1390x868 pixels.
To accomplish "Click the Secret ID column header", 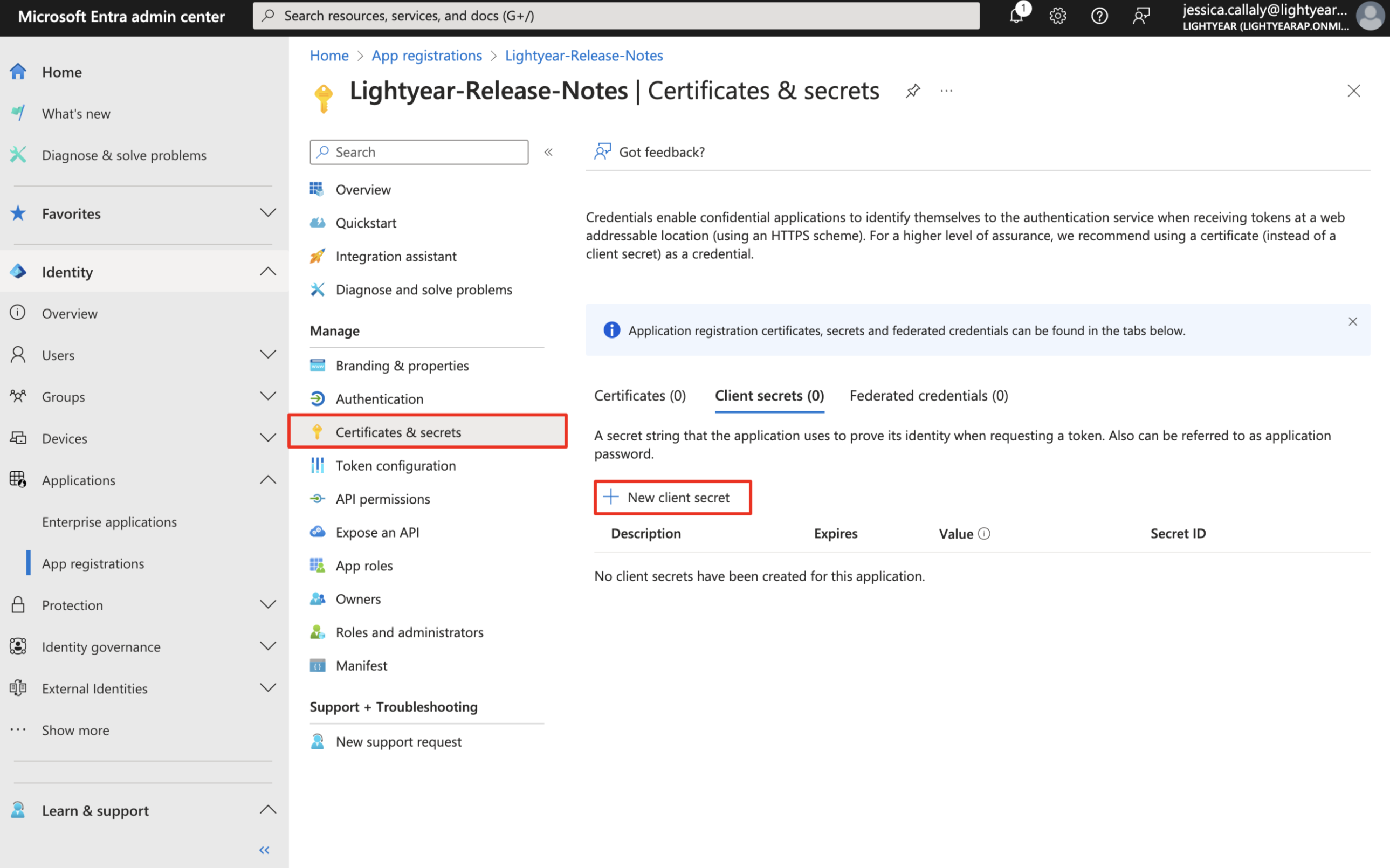I will (x=1178, y=533).
